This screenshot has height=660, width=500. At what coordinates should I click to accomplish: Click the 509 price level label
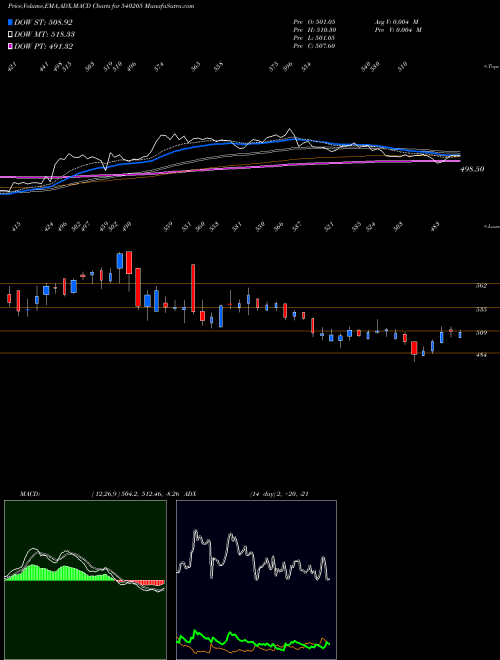pos(481,333)
